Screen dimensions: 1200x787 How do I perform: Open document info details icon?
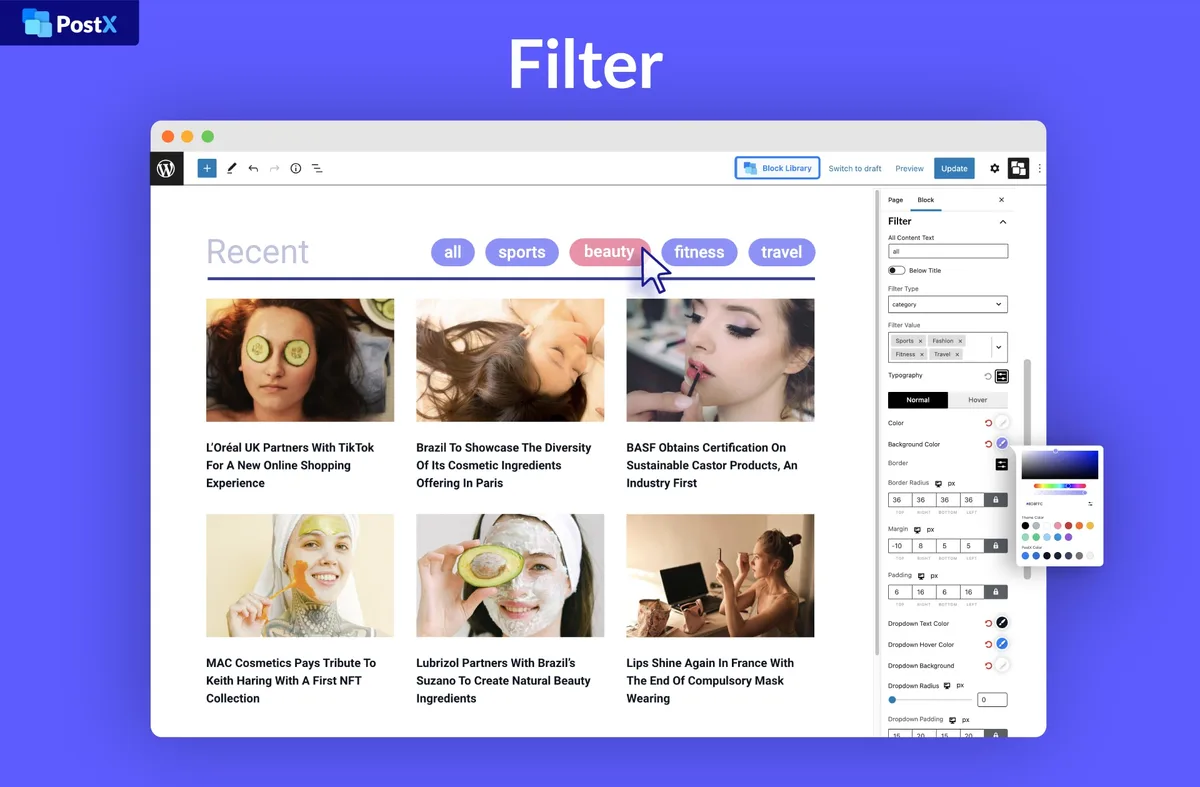296,168
